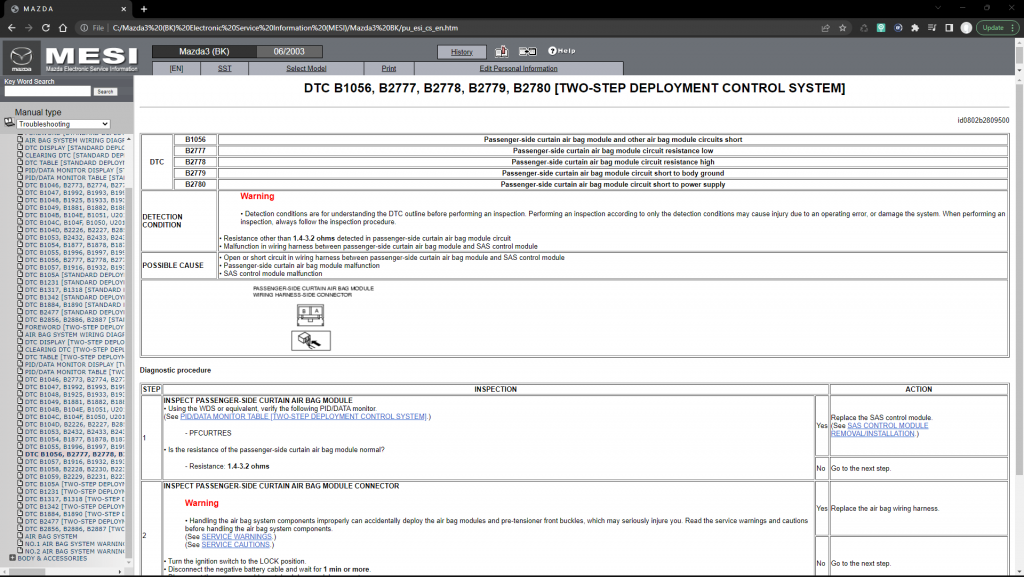
Task: Follow the SAS CONTROL MODULE REMOVAL/INSTALLATION link
Action: click(x=888, y=426)
